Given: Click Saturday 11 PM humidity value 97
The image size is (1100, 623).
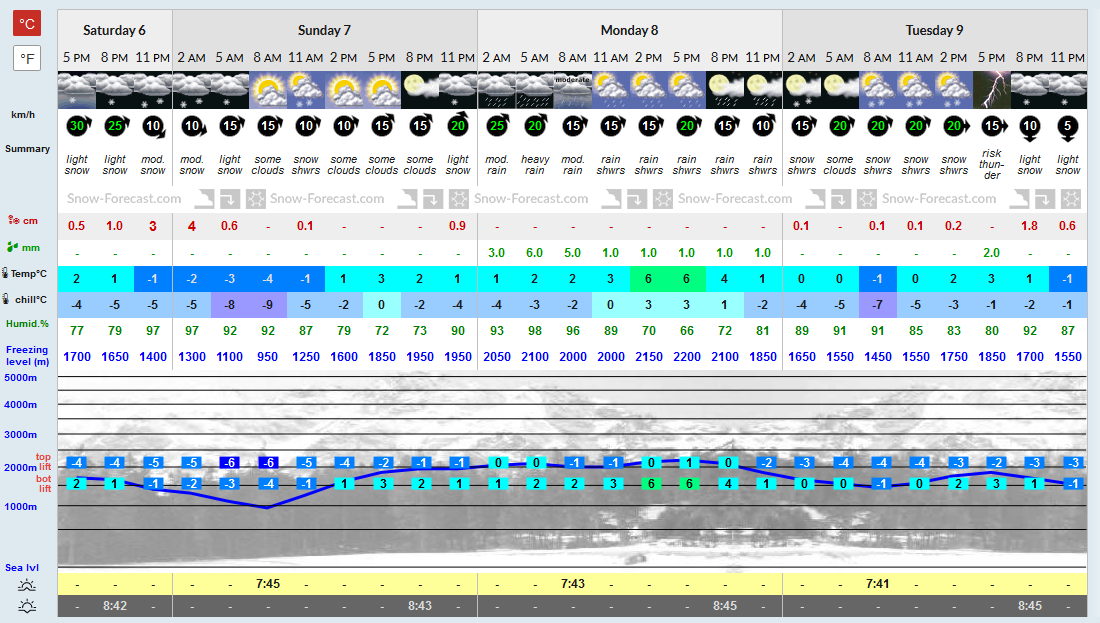Looking at the screenshot, I should (153, 330).
